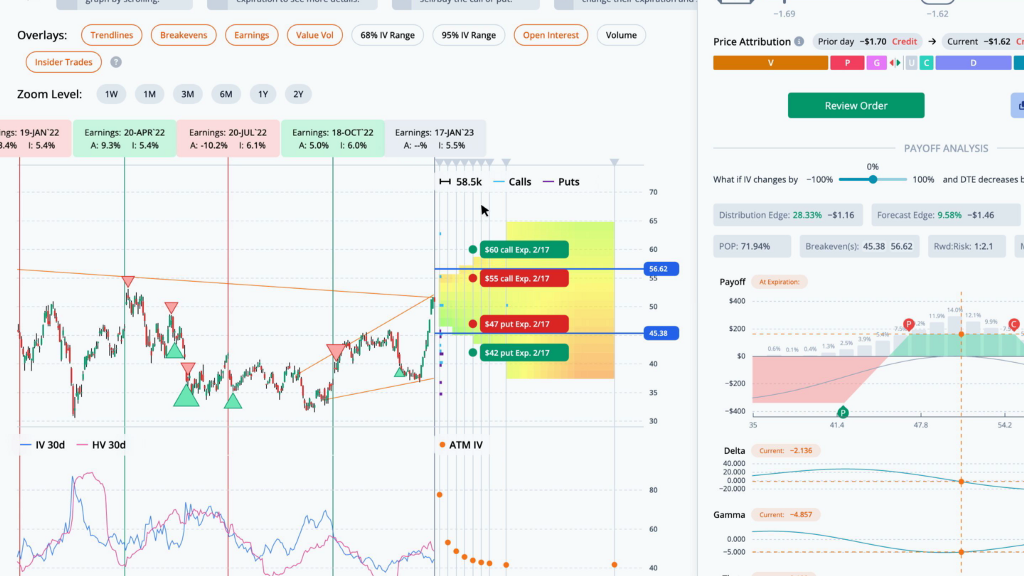This screenshot has height=576, width=1024.
Task: Set zoom level to 1Y
Action: pos(263,94)
